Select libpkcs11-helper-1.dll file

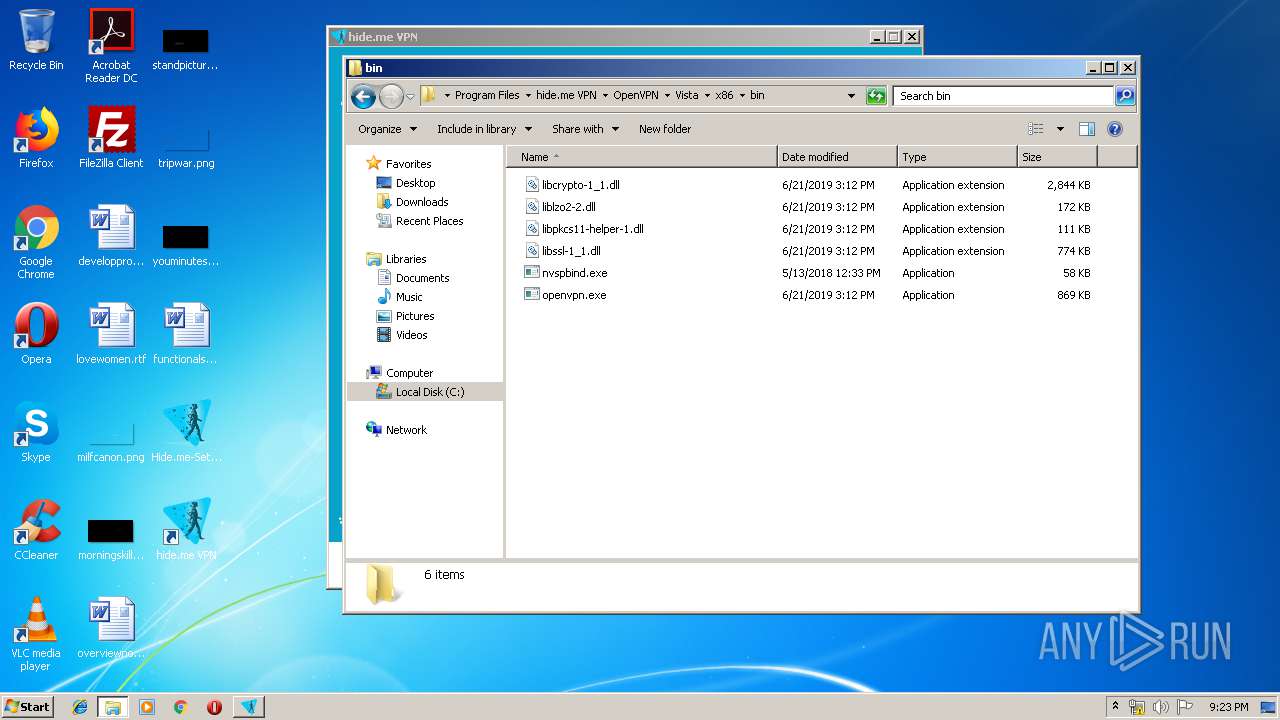pos(592,229)
